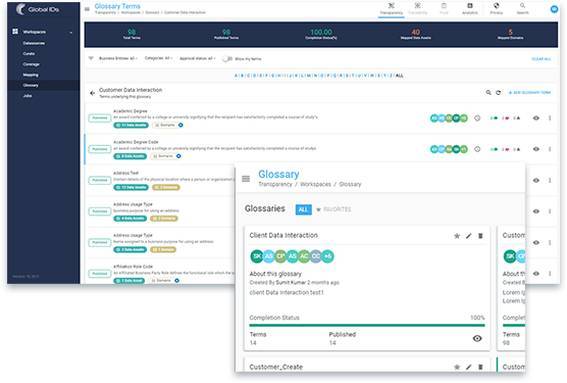The image size is (567, 383).
Task: Click the ADD GLOSSARY TERM button
Action: [530, 93]
